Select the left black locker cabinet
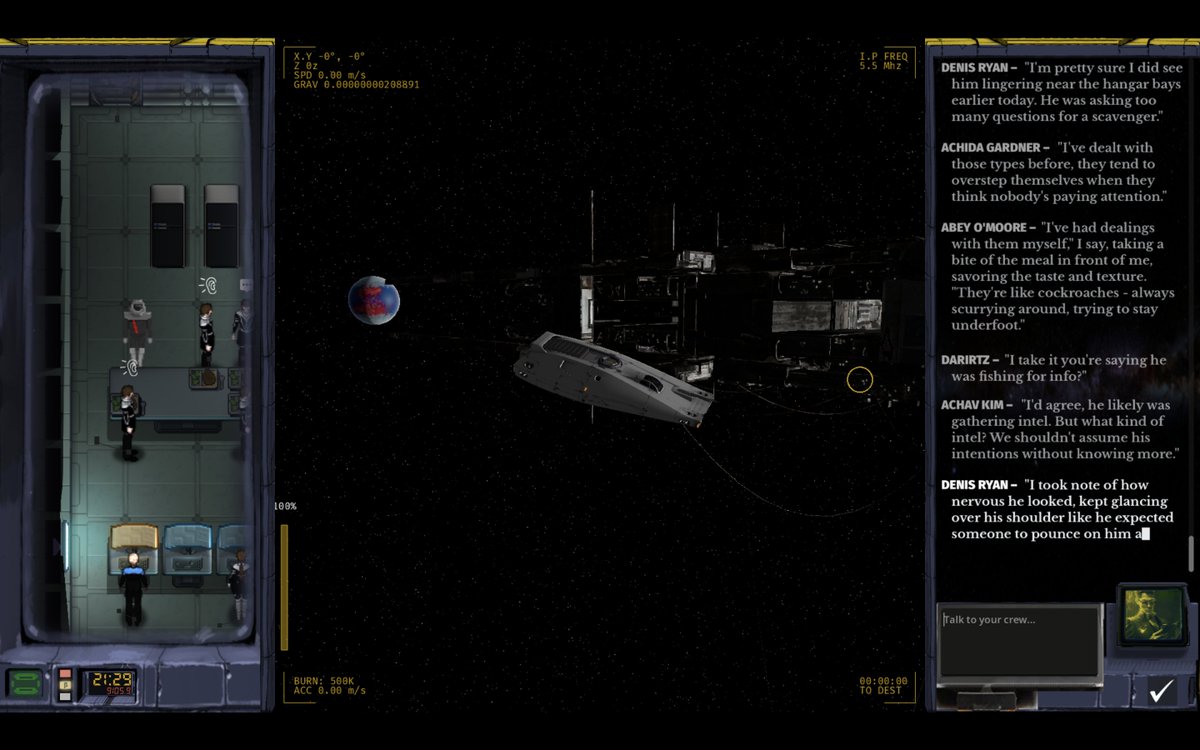Screen dimensions: 1200x750 click(x=167, y=225)
